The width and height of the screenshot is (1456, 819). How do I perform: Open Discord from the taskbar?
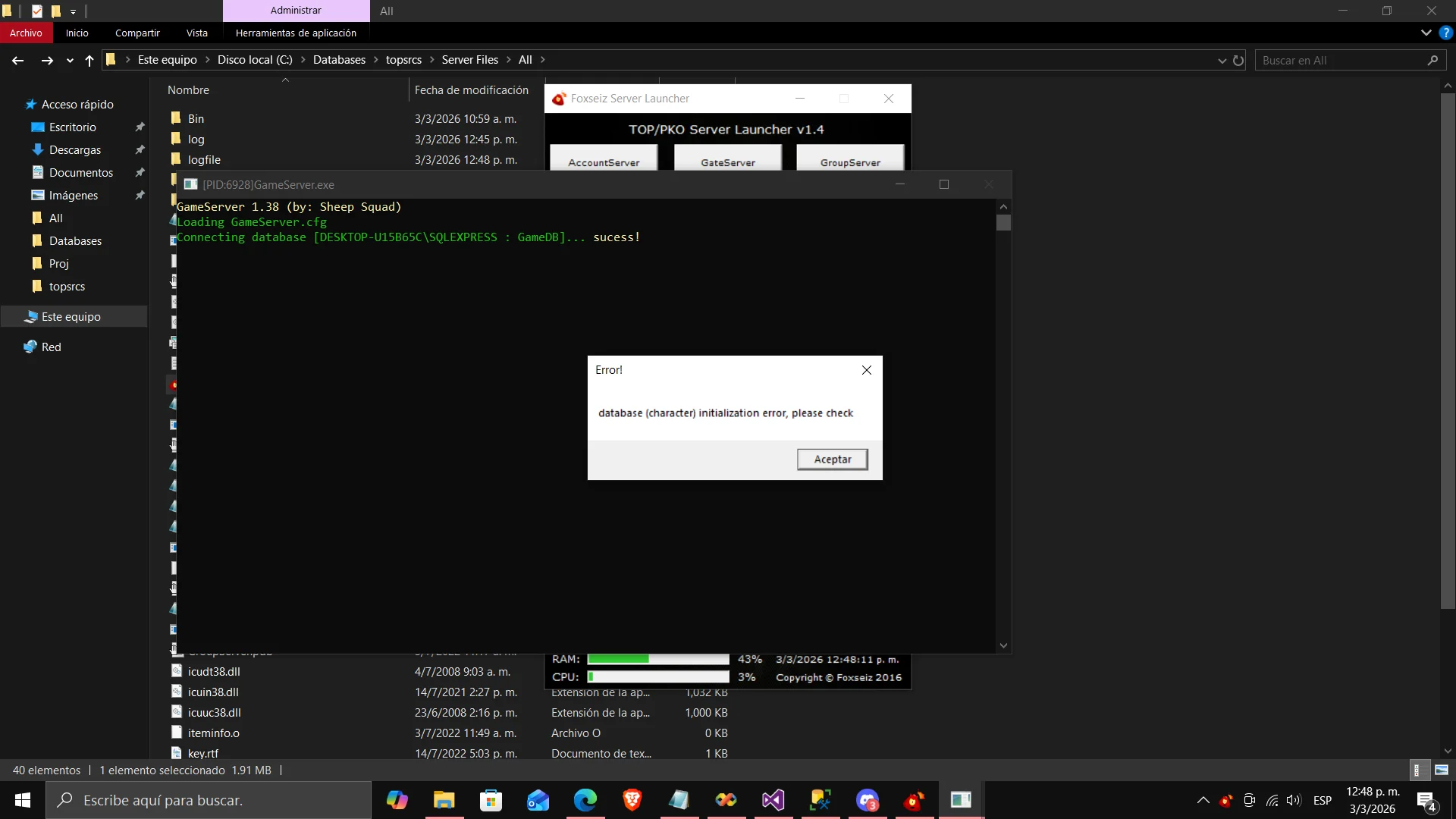click(868, 800)
